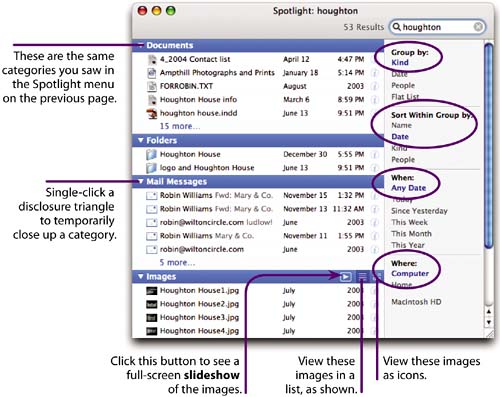Click Houghton House3.jpg thumbnail icon
Screen dimensions: 500x397
pos(152,318)
